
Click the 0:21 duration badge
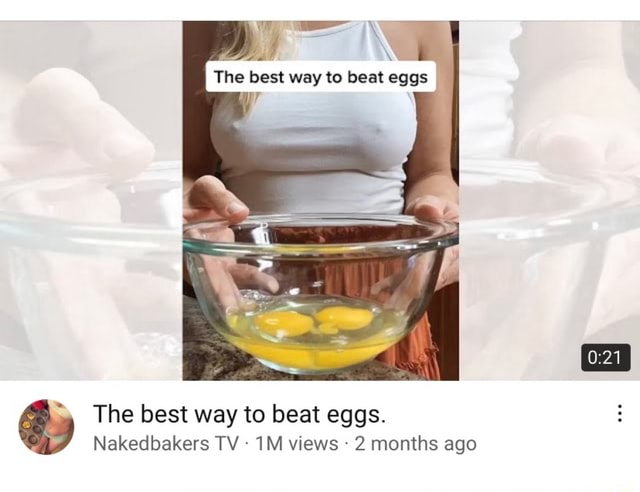(x=606, y=358)
